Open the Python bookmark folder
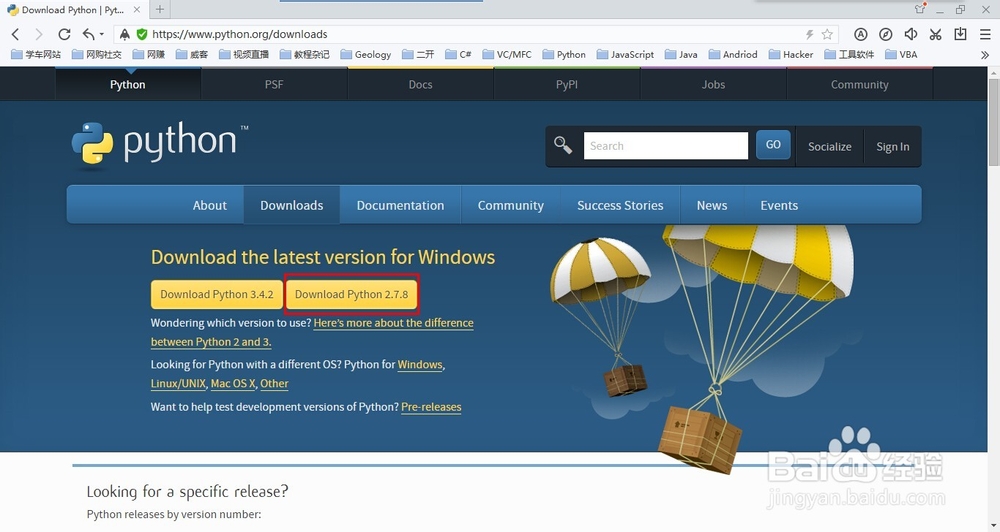 point(564,55)
